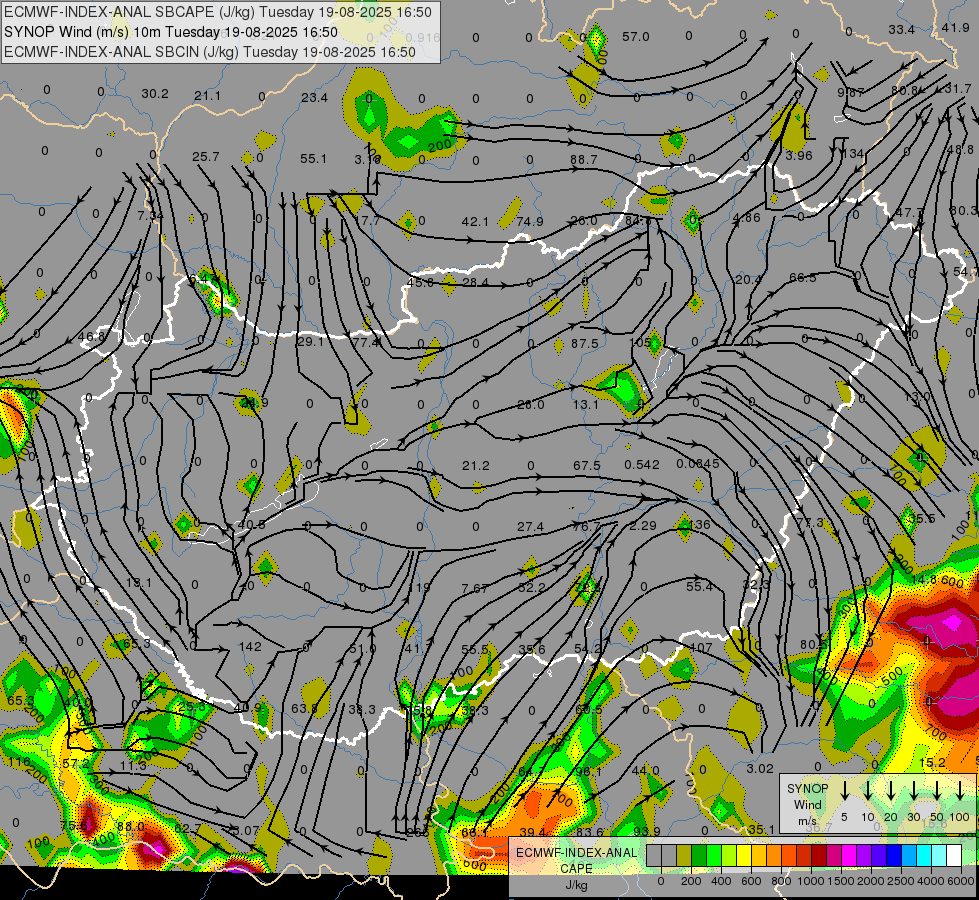Pick the magenta CAPE legend swatch
The image size is (979, 900).
coord(849,856)
